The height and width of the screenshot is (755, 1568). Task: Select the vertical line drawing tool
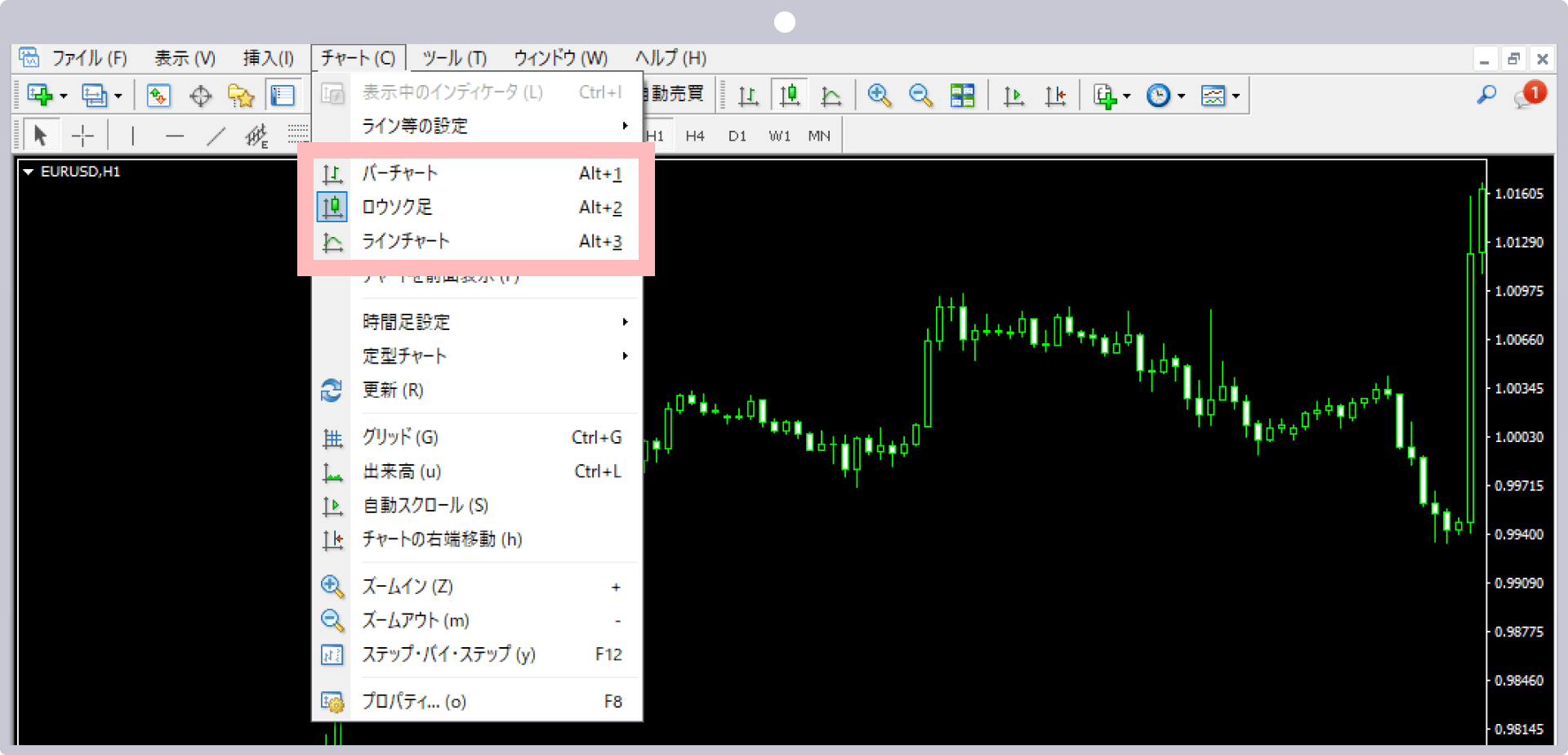tap(132, 135)
